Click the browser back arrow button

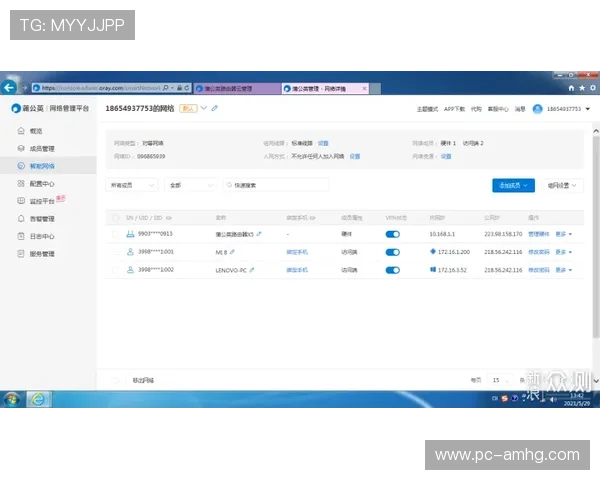click(x=8, y=88)
